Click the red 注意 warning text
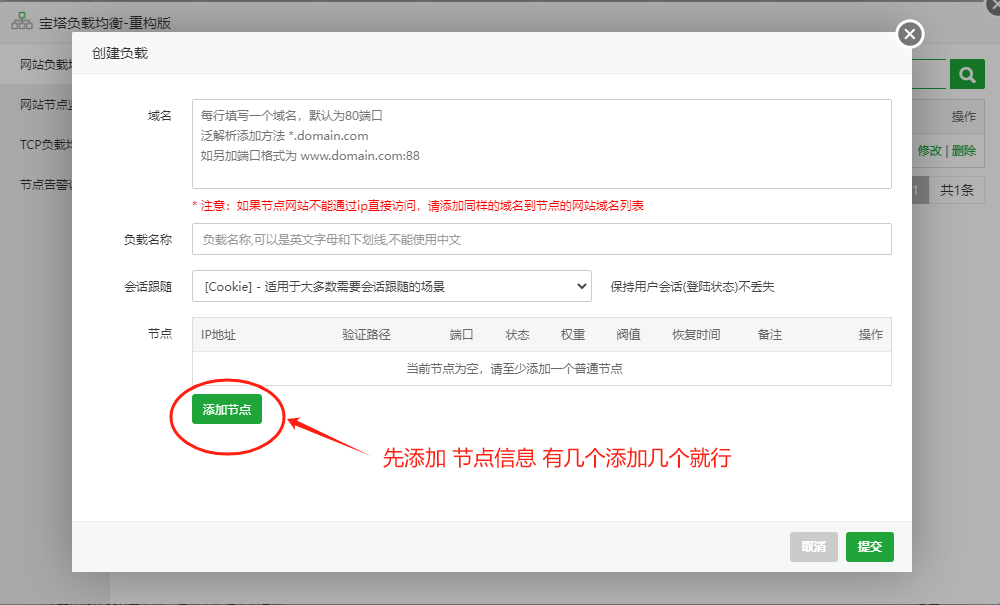This screenshot has width=1000, height=605. click(x=418, y=205)
